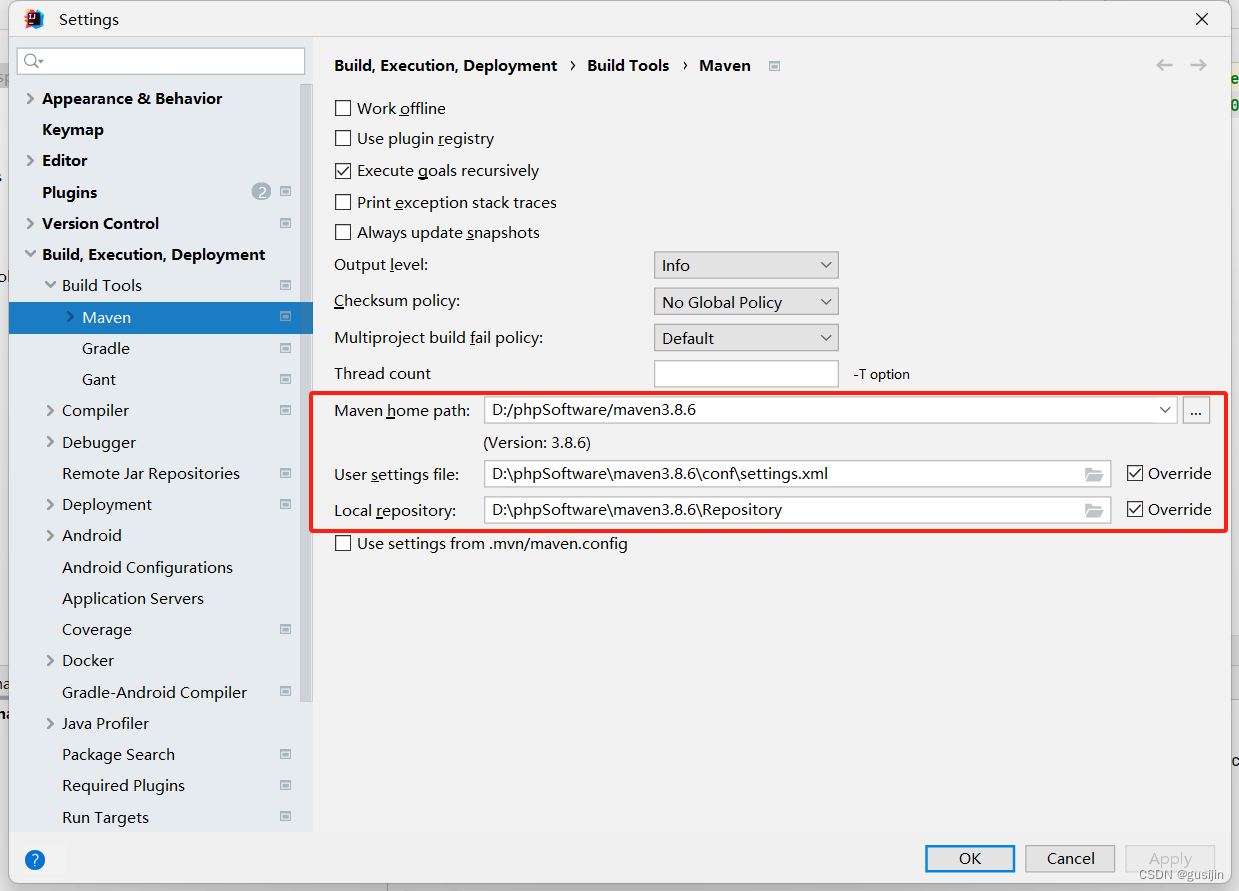Screen dimensions: 1239x891
Task: Click the project-level icon beside Coverage
Action: [285, 629]
